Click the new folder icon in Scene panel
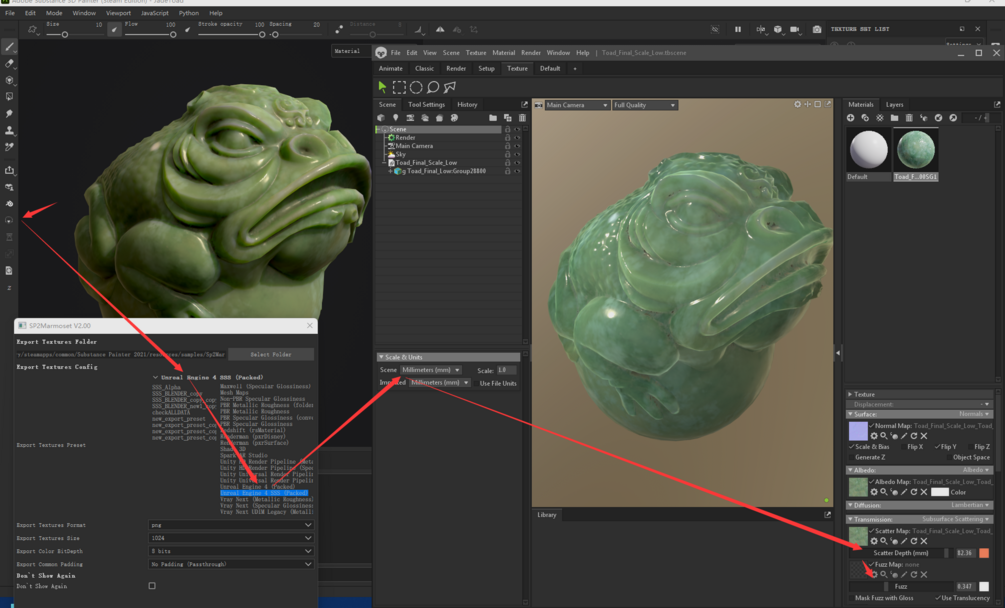This screenshot has height=608, width=1005. pyautogui.click(x=492, y=118)
